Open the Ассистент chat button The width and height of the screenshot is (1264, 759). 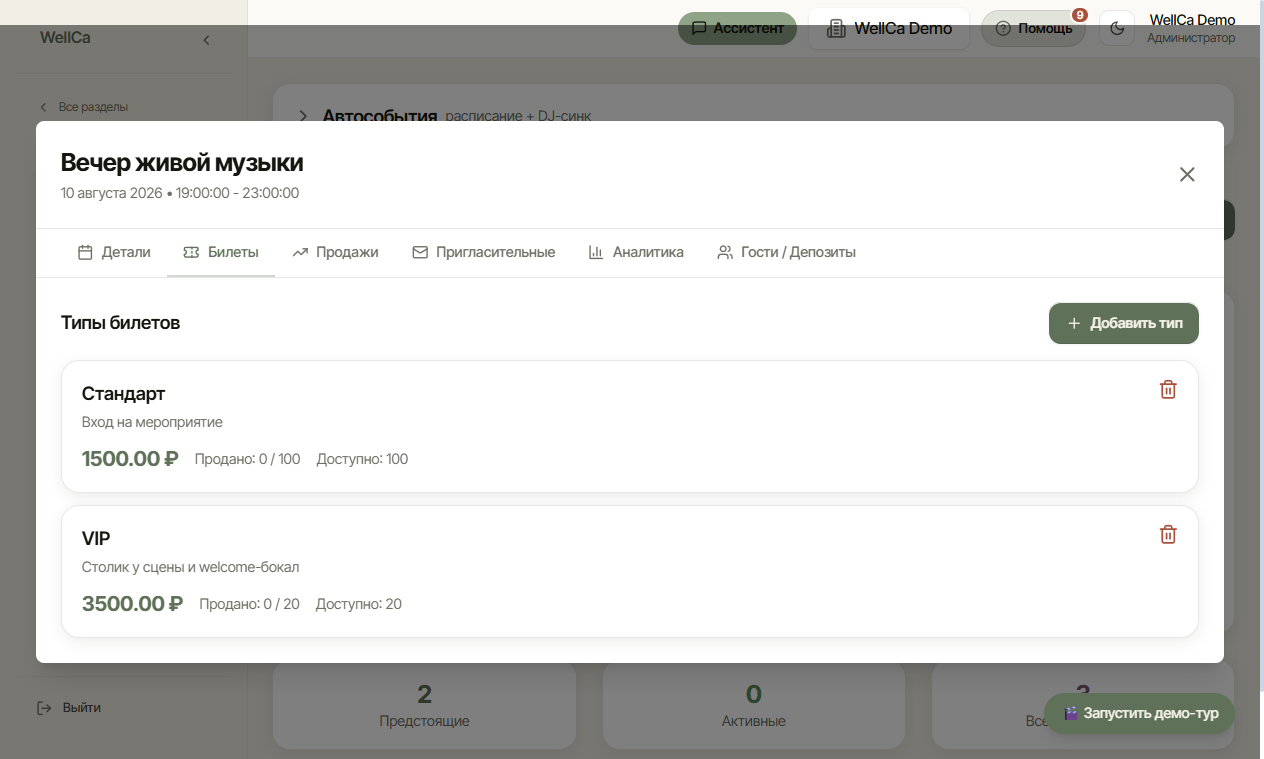point(737,28)
